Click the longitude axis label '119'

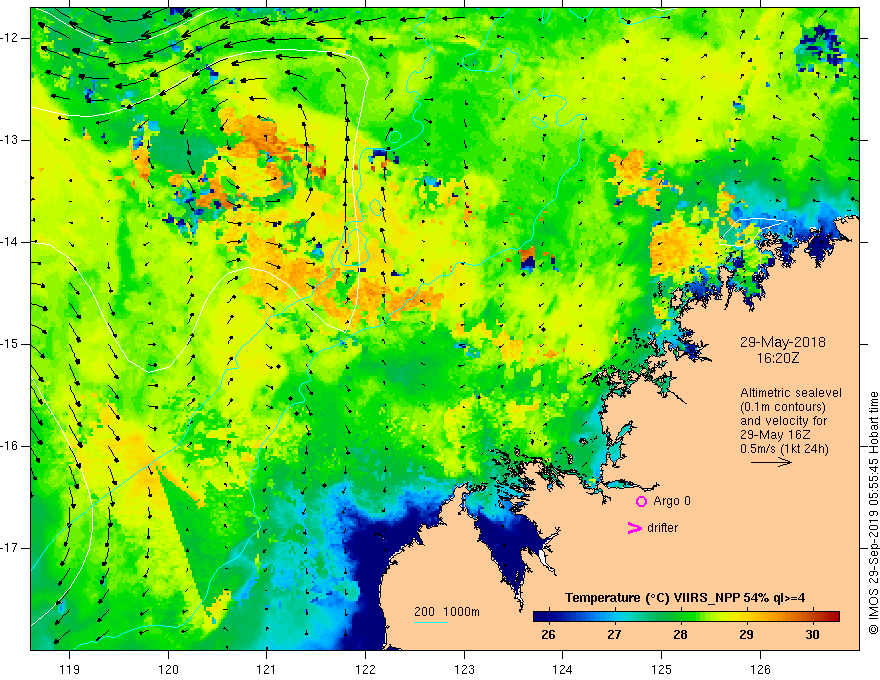(70, 669)
